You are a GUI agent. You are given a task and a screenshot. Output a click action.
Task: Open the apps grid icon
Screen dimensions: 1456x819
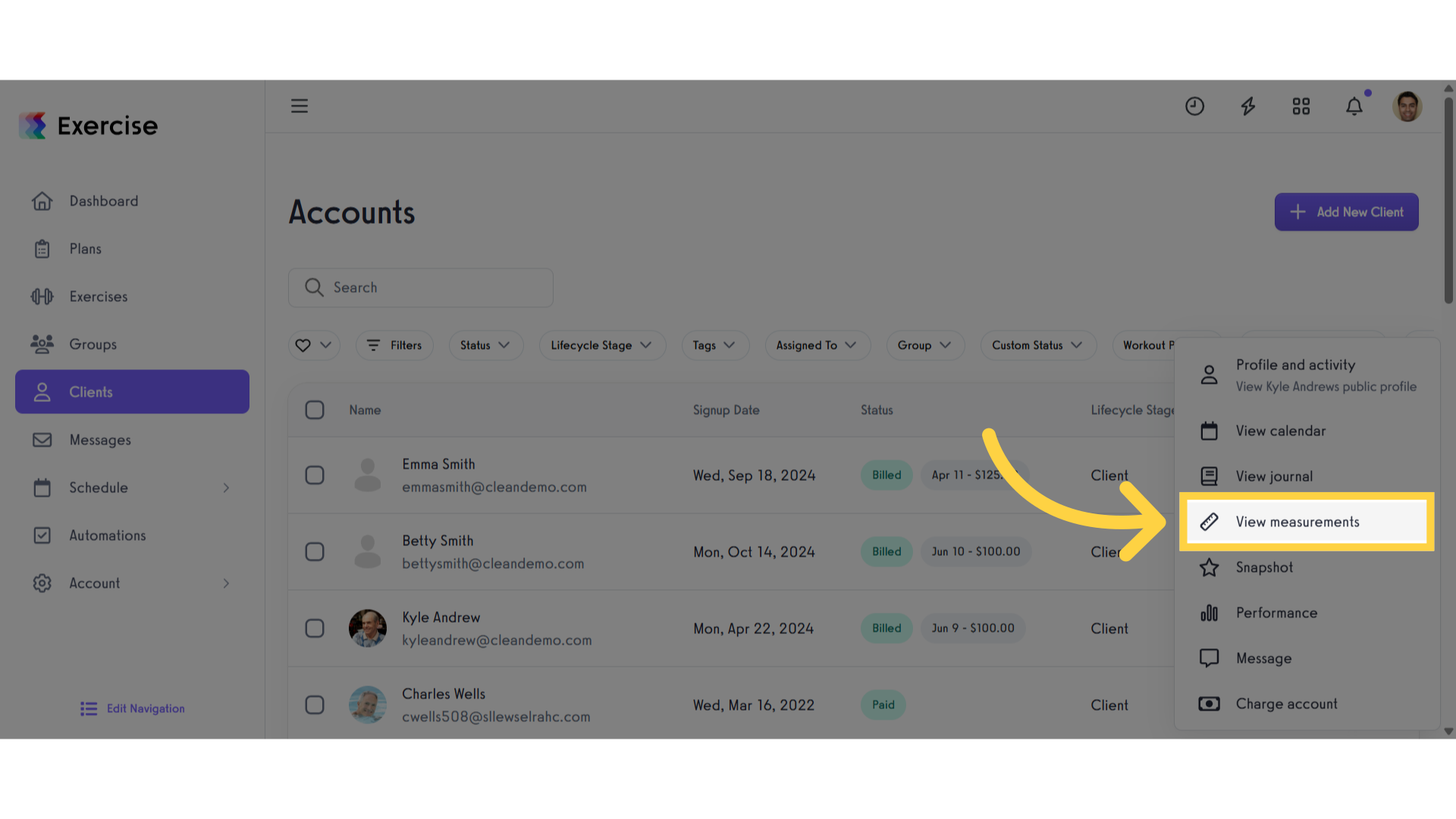click(1301, 106)
